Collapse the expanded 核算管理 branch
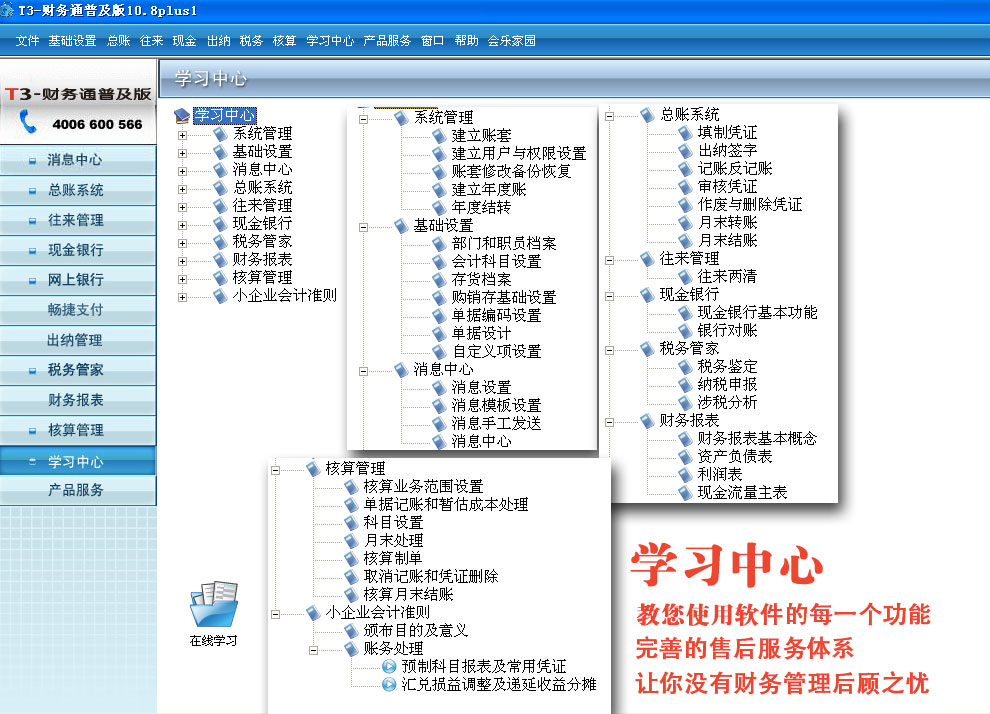The height and width of the screenshot is (714, 990). [x=275, y=470]
